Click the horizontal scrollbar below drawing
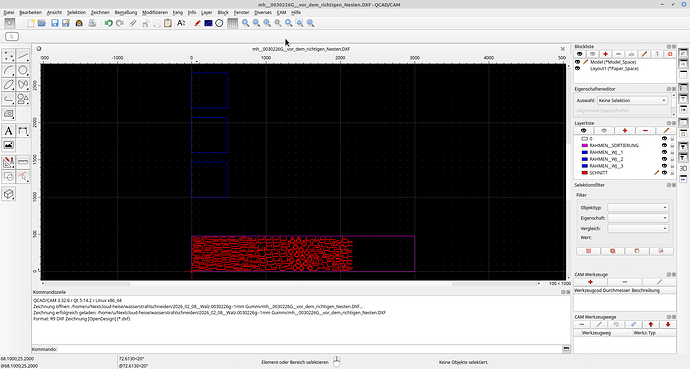Image resolution: width=690 pixels, height=369 pixels. pyautogui.click(x=290, y=284)
